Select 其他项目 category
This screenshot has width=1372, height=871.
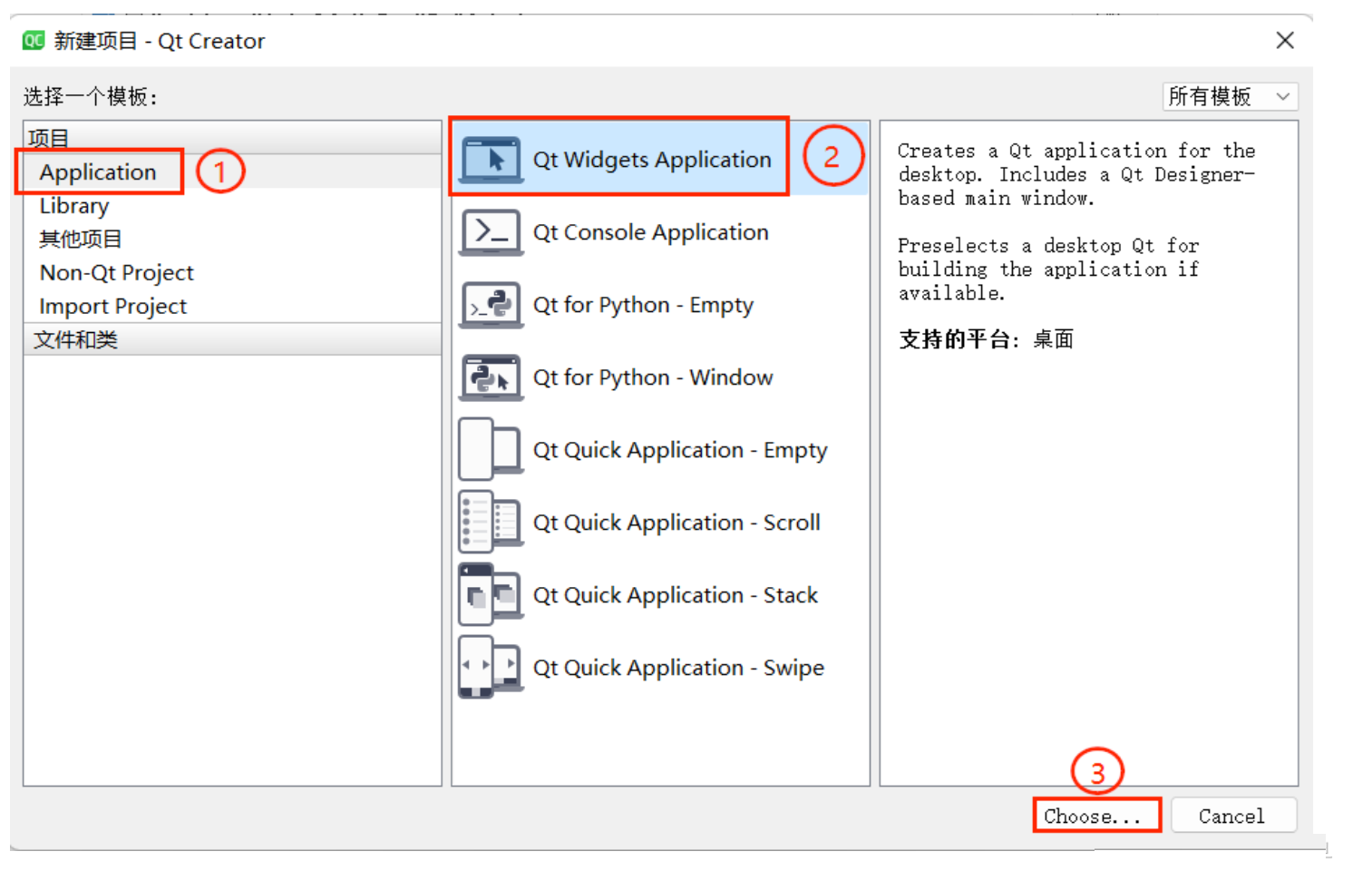[81, 240]
